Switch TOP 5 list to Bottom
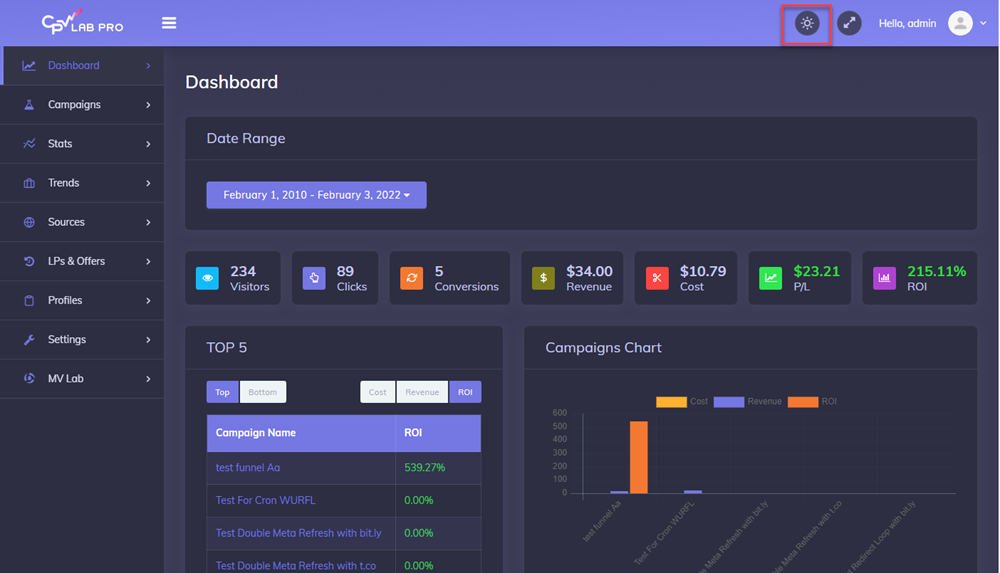Image resolution: width=1000 pixels, height=573 pixels. coord(262,392)
